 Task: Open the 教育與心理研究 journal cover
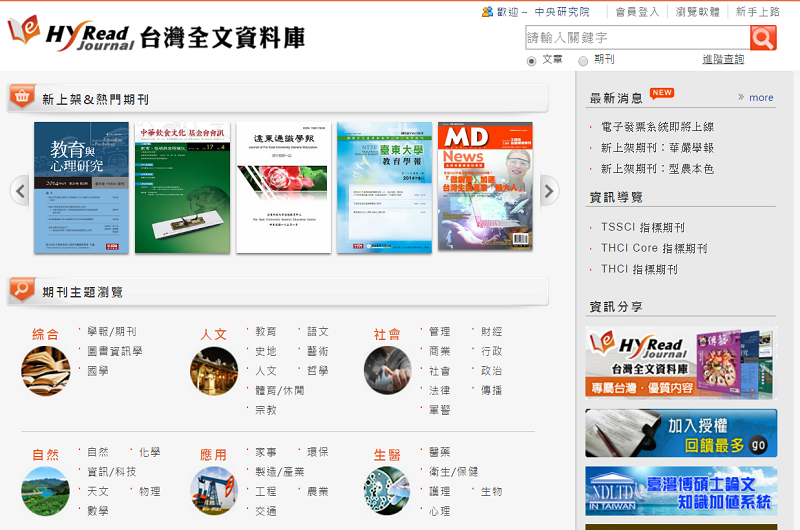pos(82,187)
